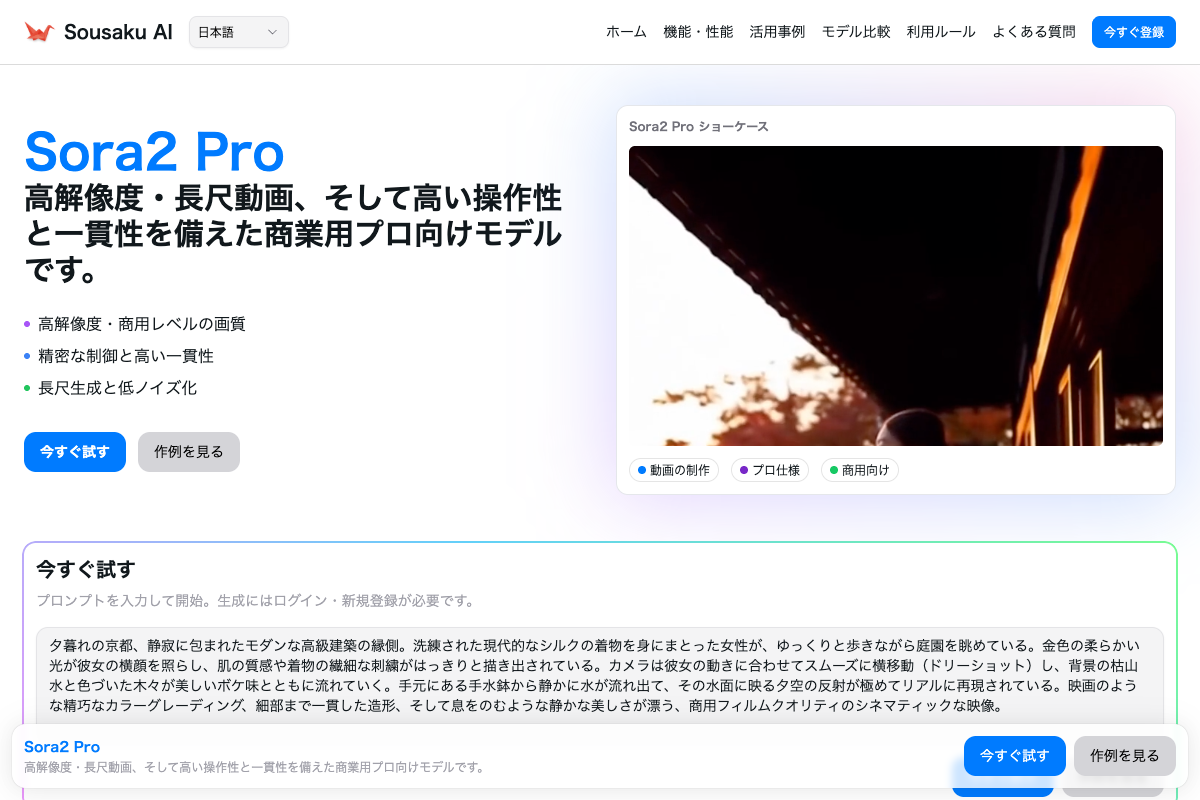Click Sora2 Pro title in bottom bar
Viewport: 1200px width, 800px height.
click(x=62, y=747)
